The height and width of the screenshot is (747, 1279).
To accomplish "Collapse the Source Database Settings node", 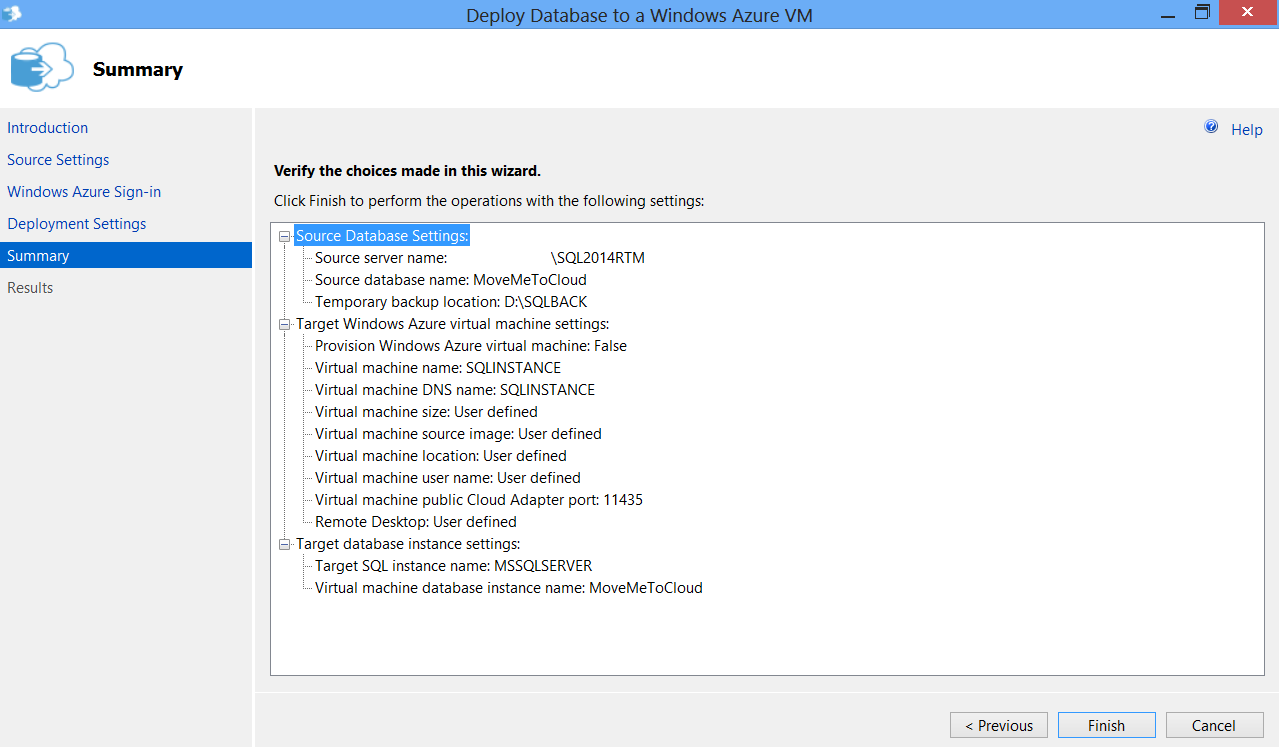I will coord(285,236).
